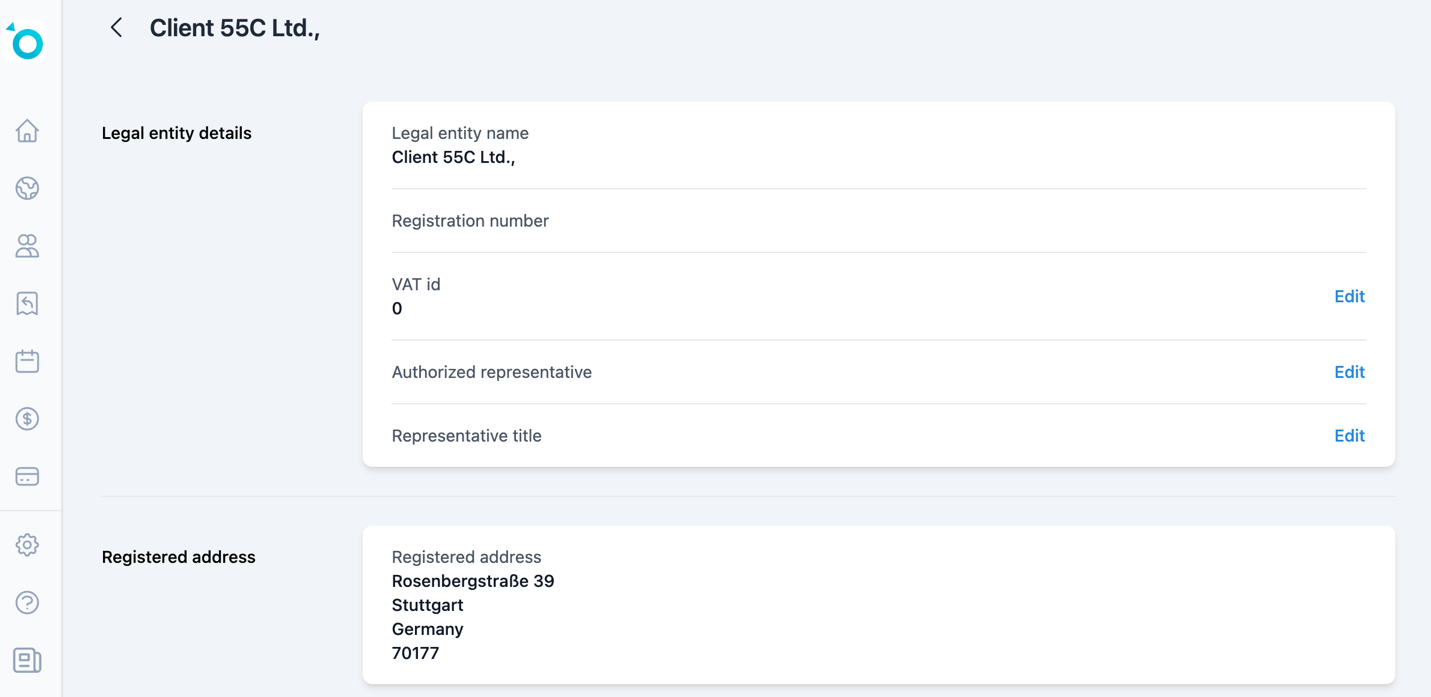Edit the Authorized representative
The height and width of the screenshot is (697, 1431).
click(x=1349, y=372)
